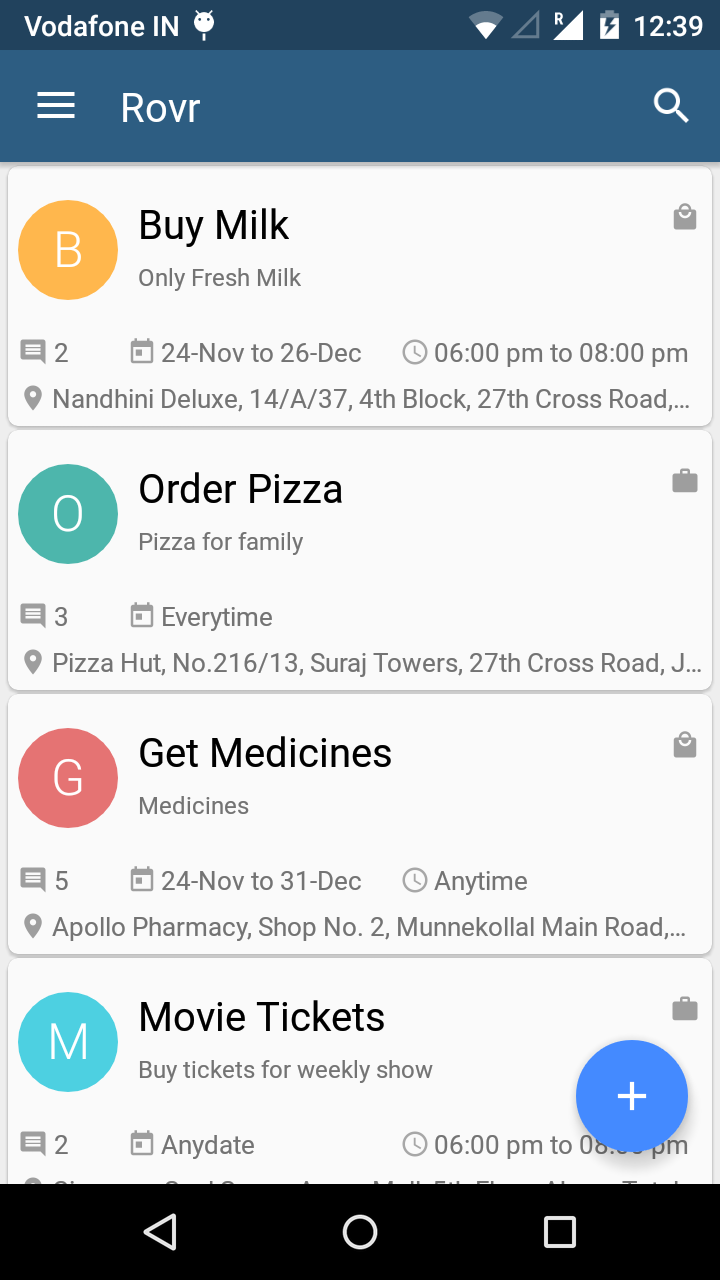Image resolution: width=720 pixels, height=1280 pixels.
Task: Tap the search magnifier icon
Action: pyautogui.click(x=671, y=105)
